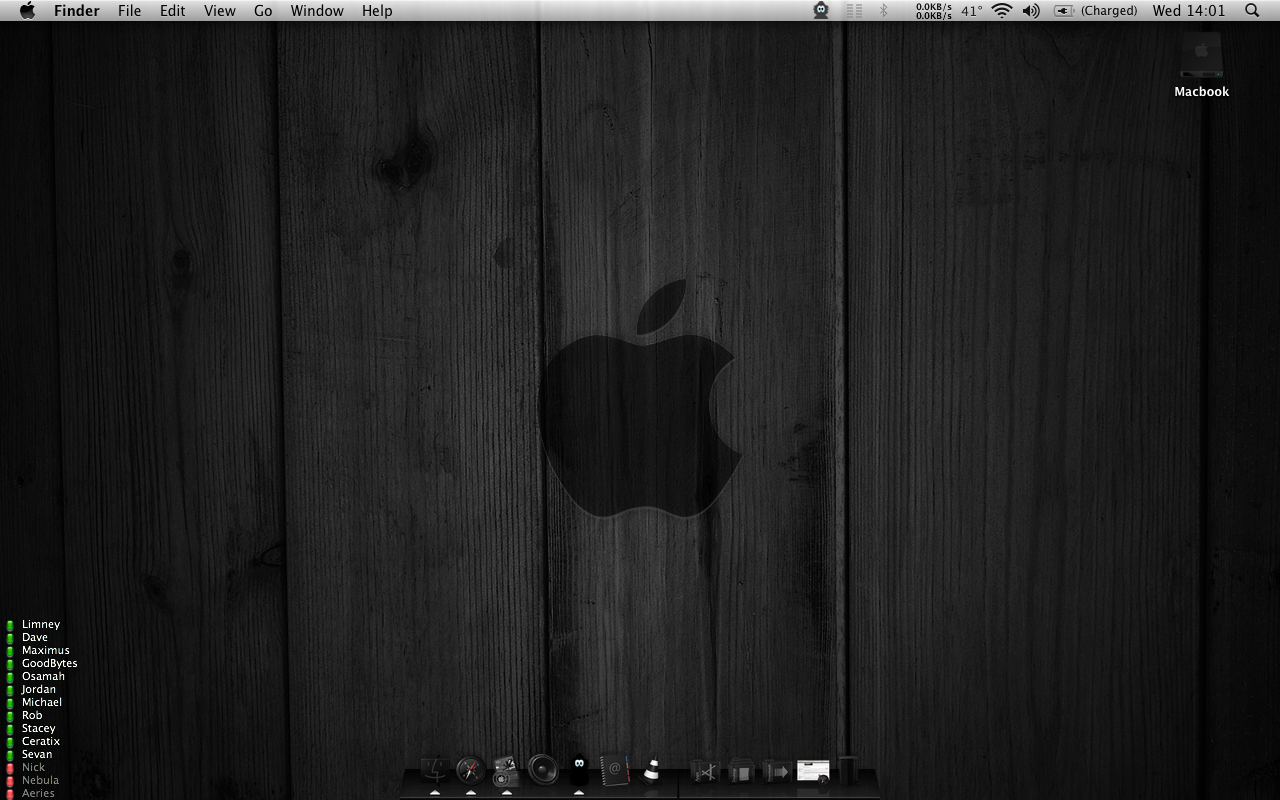Select contact Ceratix in buddy list

click(41, 741)
